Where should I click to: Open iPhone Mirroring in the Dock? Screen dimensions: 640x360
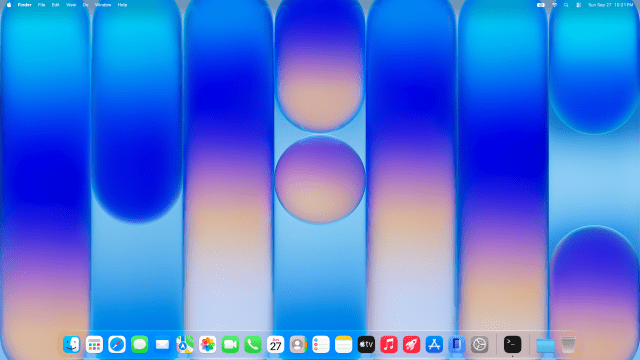pyautogui.click(x=457, y=344)
